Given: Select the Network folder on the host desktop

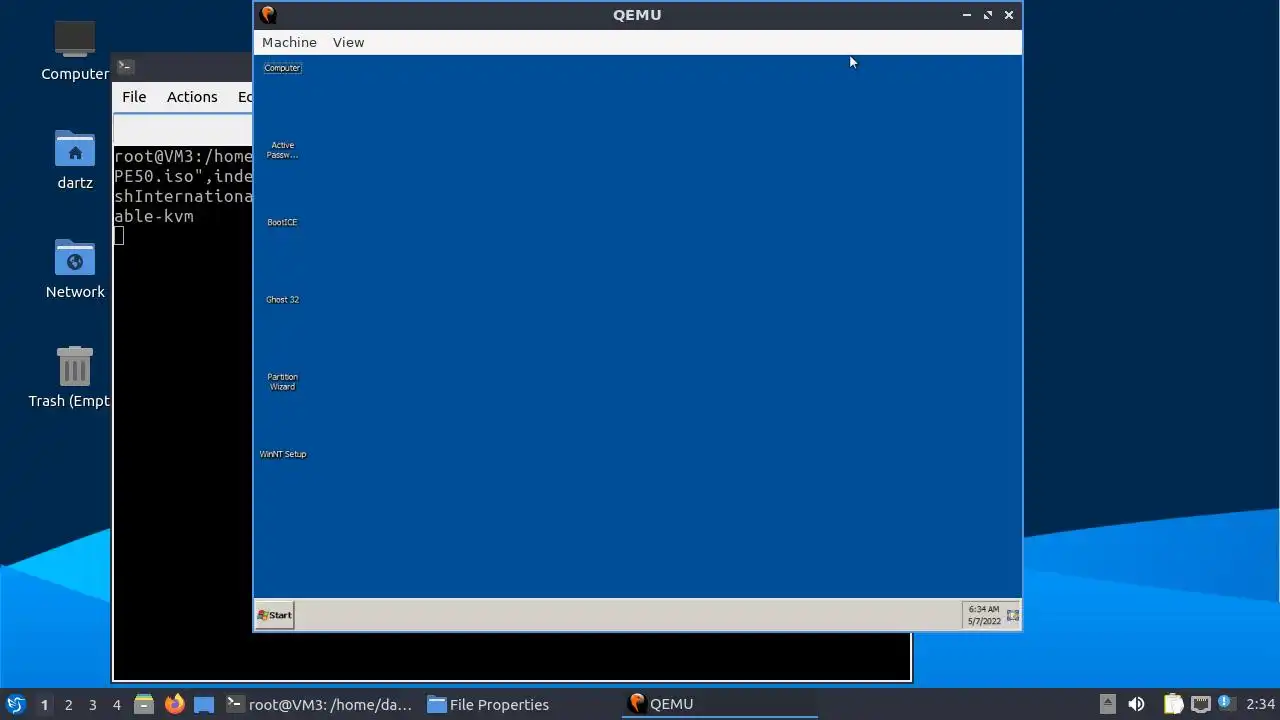Looking at the screenshot, I should 75,269.
